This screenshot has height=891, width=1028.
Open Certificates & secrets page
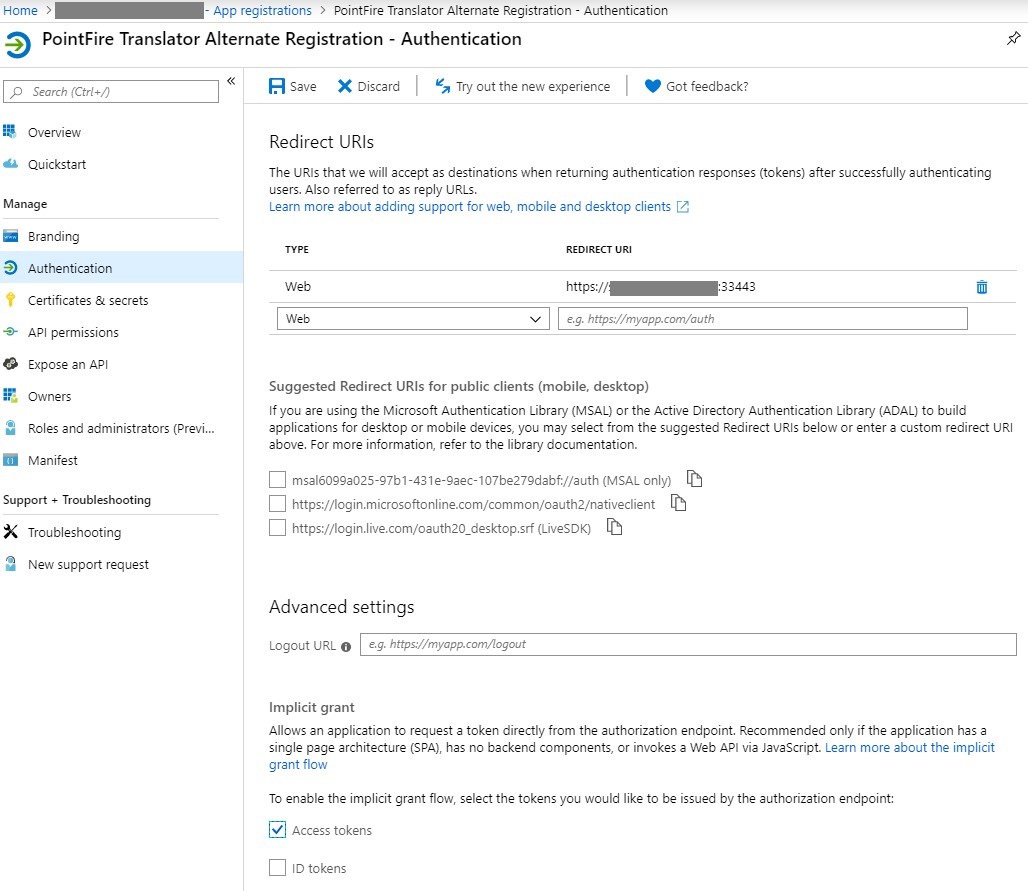88,300
